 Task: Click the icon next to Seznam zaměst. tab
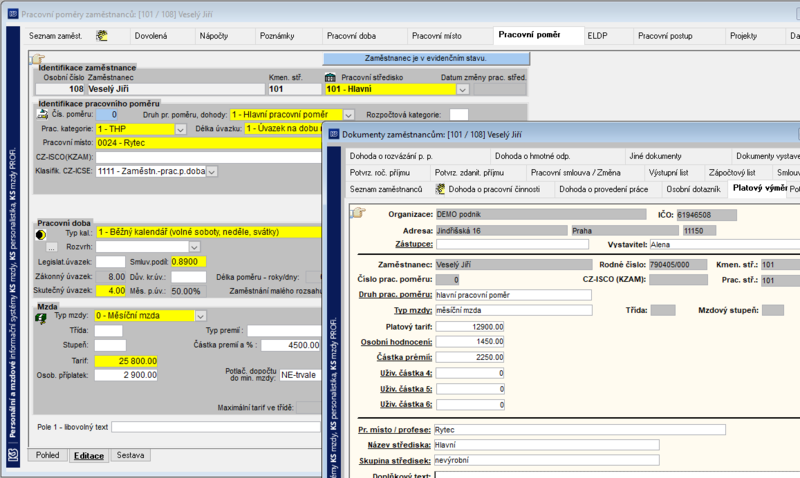click(102, 36)
